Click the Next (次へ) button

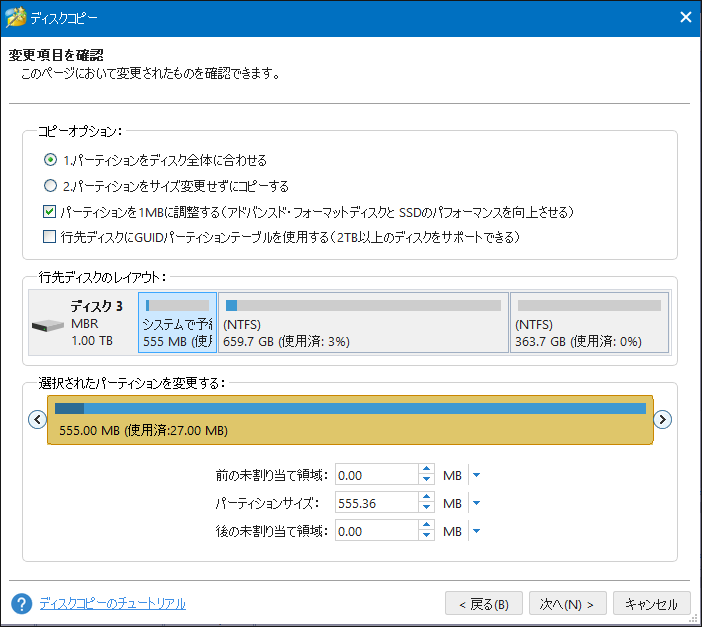(567, 604)
